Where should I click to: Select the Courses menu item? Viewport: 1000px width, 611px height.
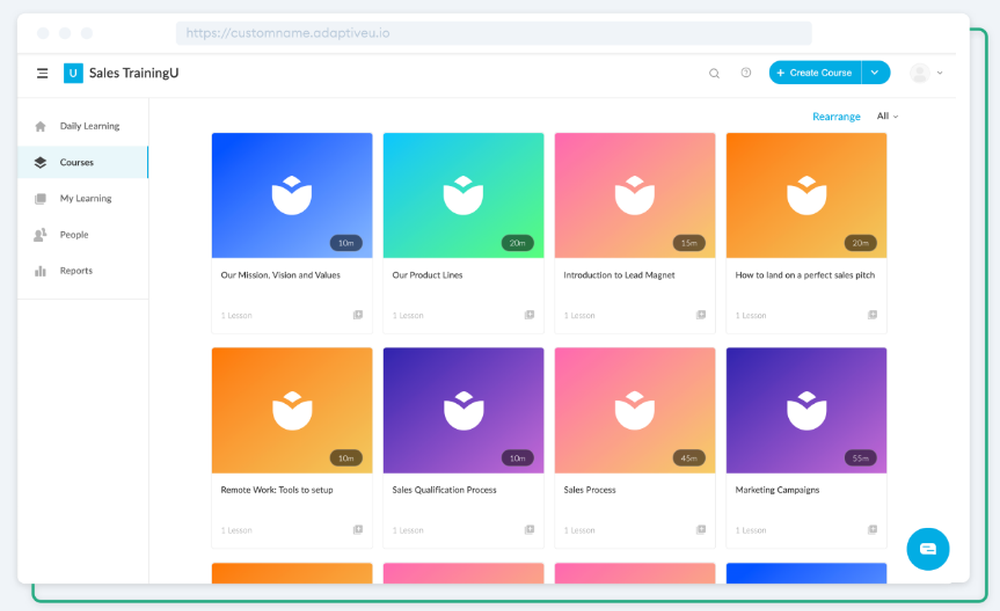point(83,163)
